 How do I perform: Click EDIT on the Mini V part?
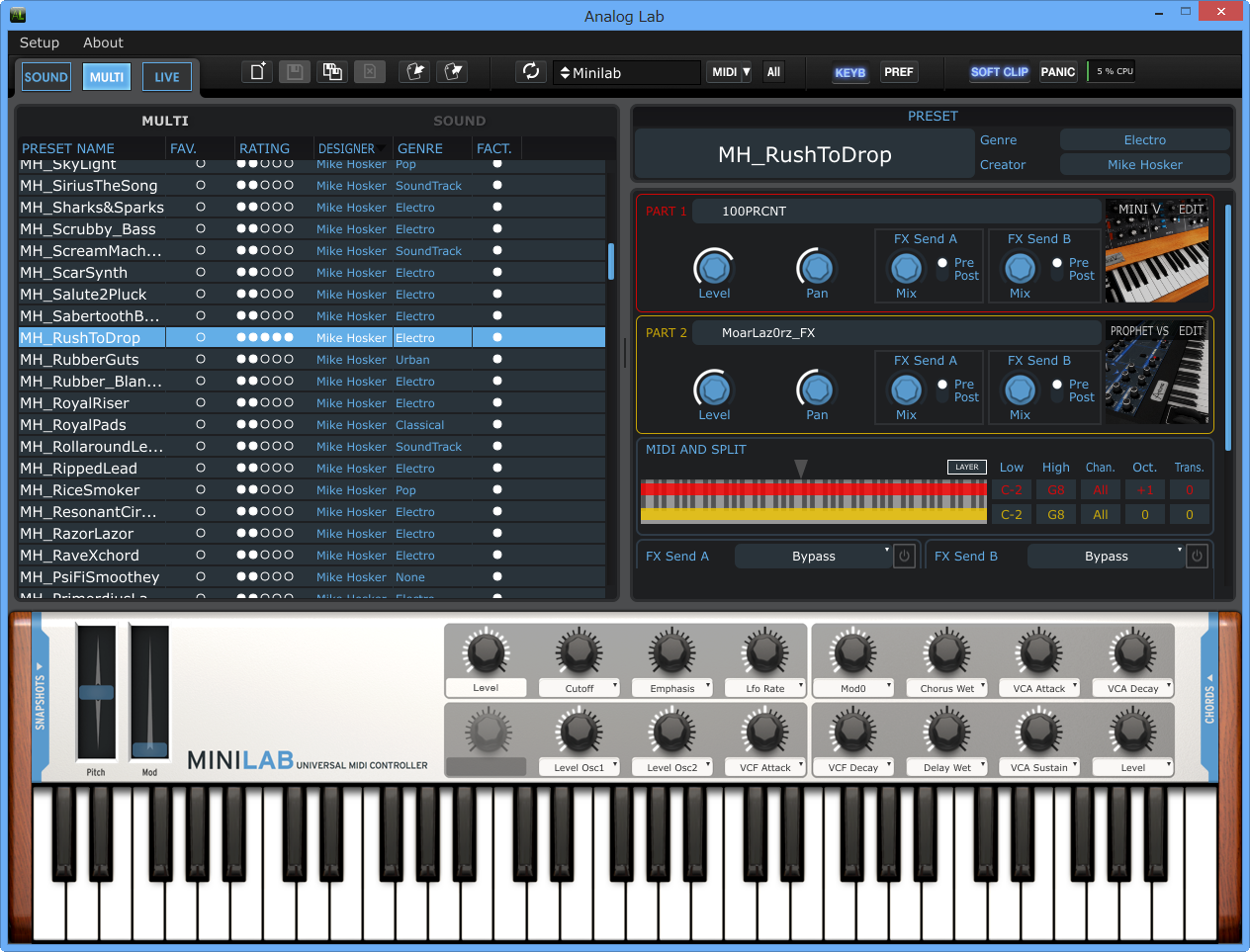coord(1191,209)
